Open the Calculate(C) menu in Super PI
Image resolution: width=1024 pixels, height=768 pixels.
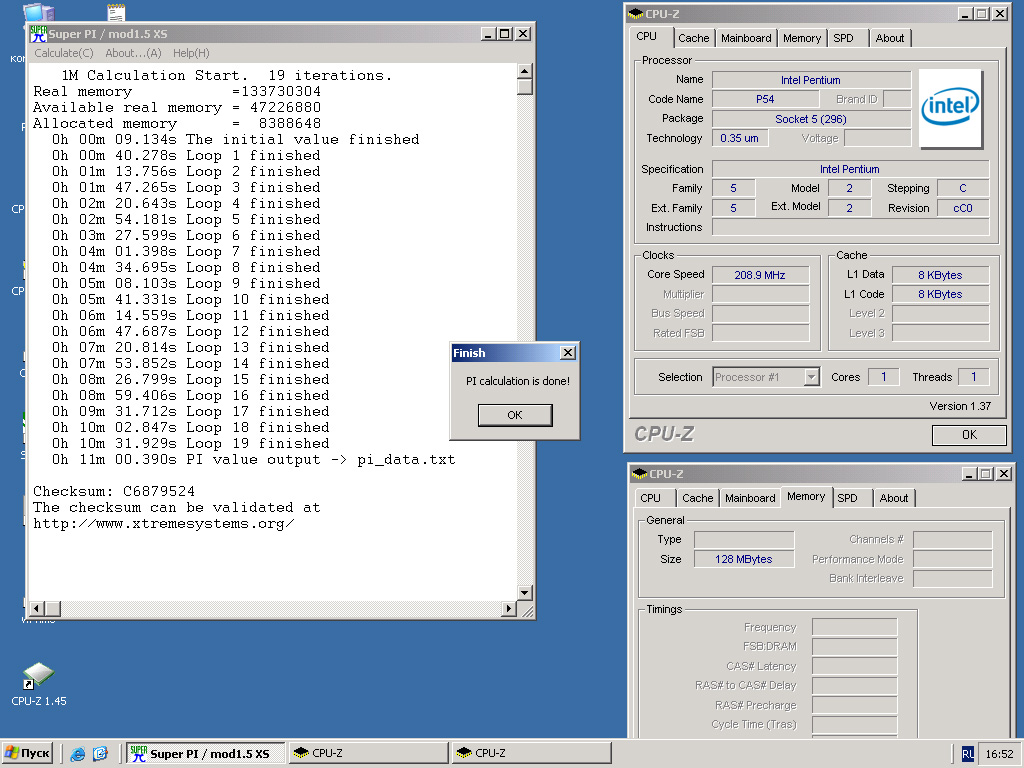[x=64, y=54]
